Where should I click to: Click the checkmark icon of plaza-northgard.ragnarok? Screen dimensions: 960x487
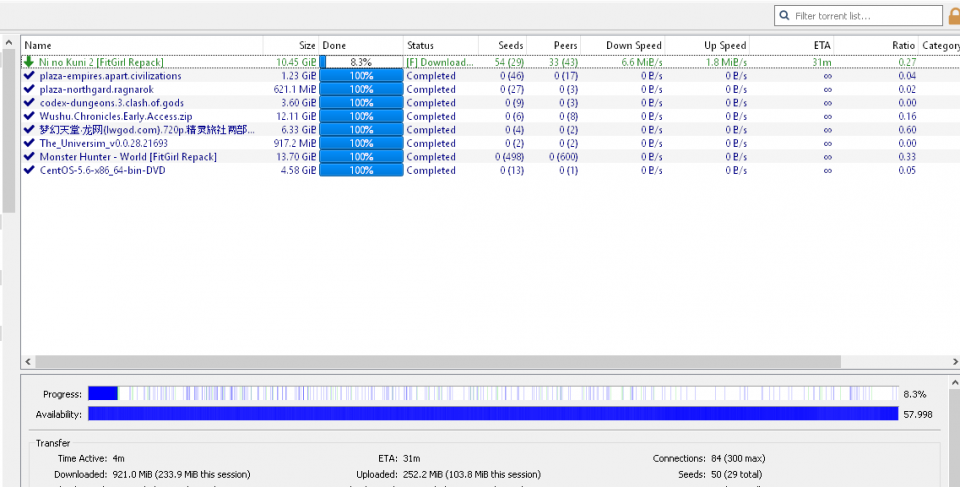pos(29,89)
